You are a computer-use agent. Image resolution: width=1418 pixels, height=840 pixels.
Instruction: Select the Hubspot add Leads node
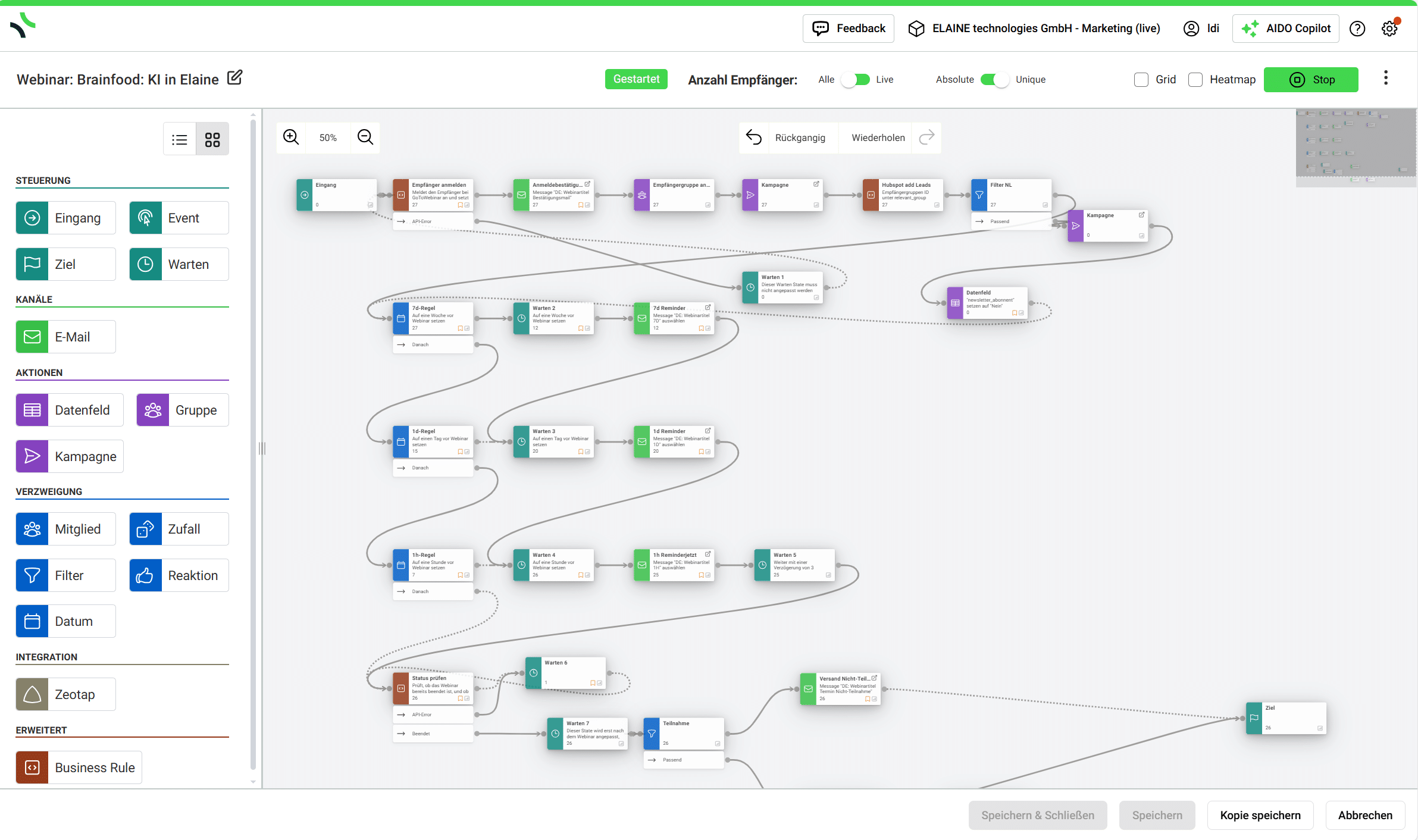coord(903,195)
